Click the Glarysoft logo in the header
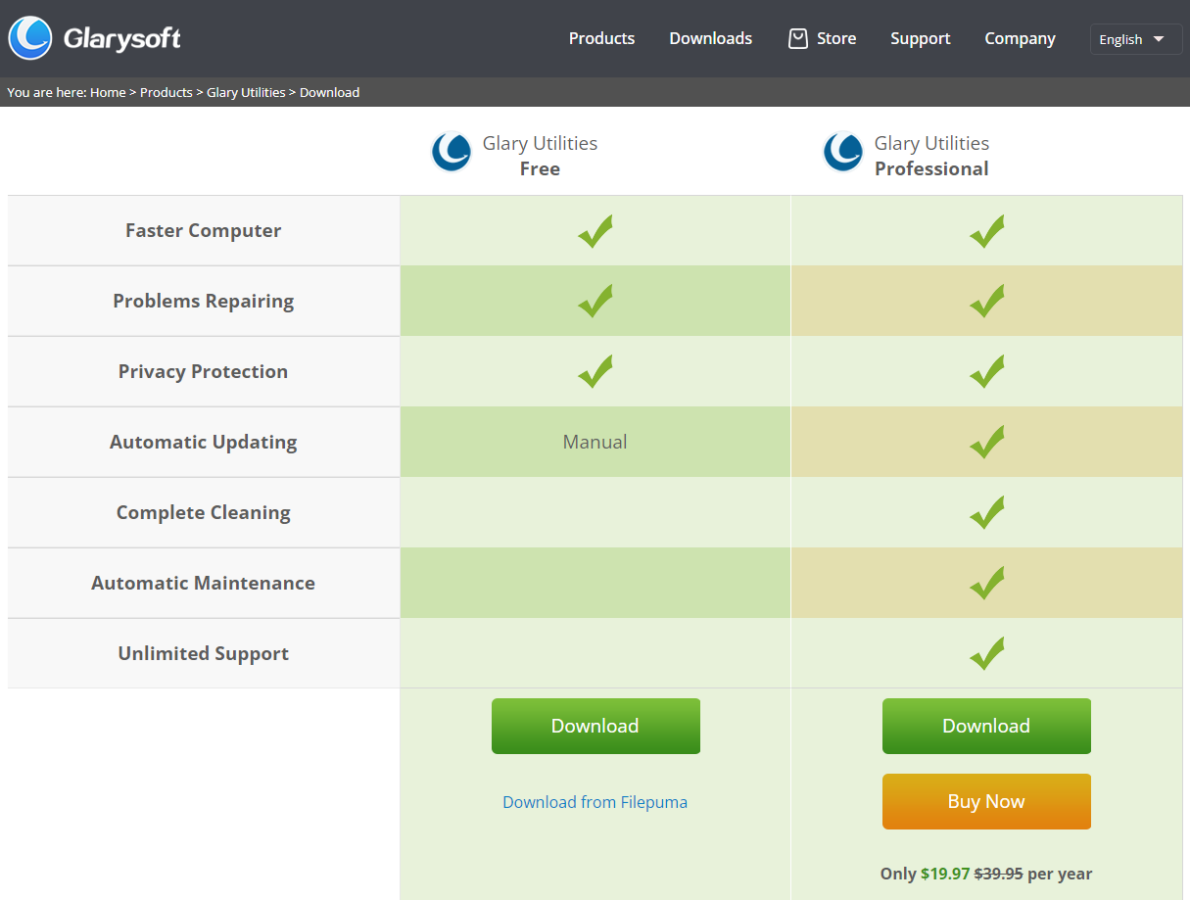 (95, 39)
